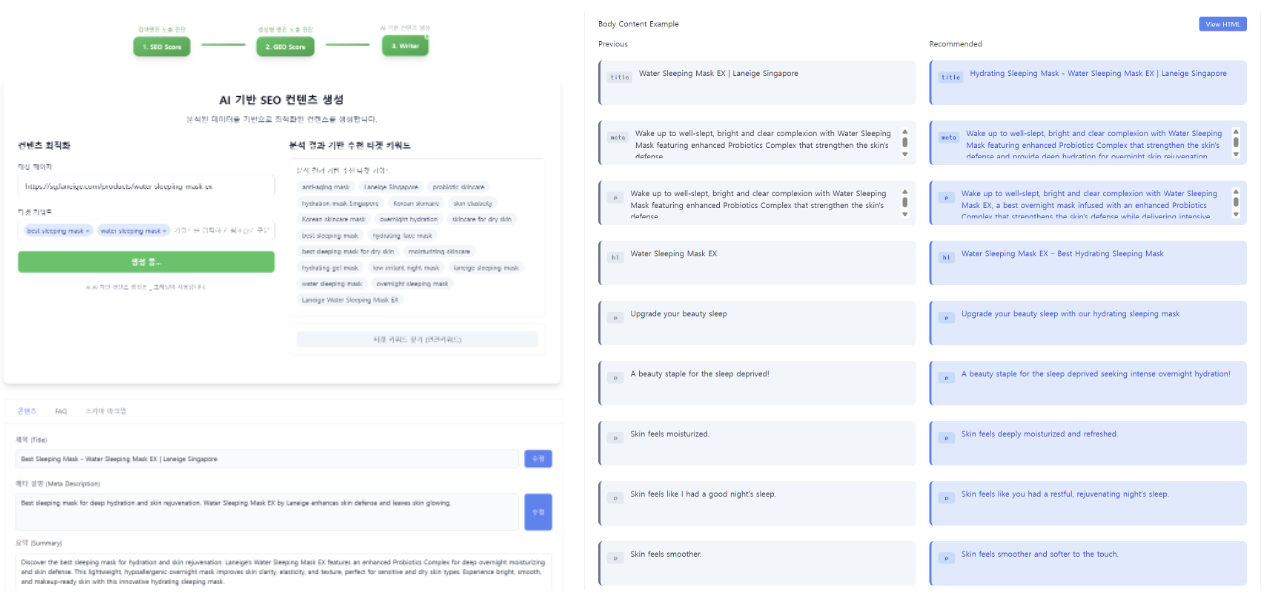Switch to the FAQ tab

coord(61,411)
